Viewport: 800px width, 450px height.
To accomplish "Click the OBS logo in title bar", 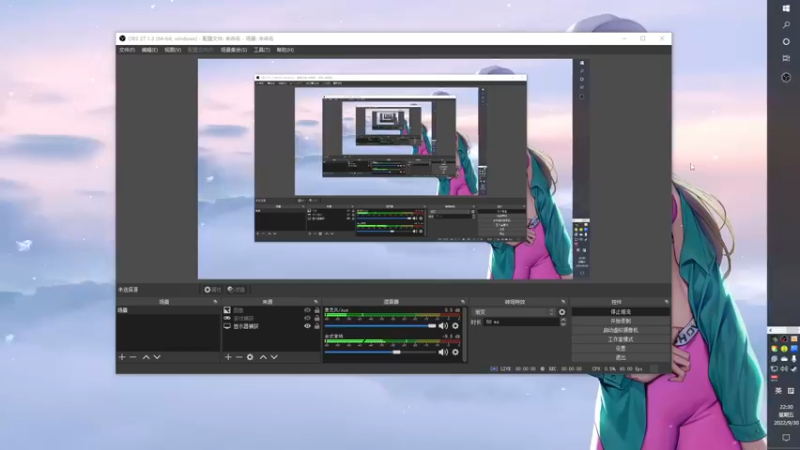I will (x=122, y=38).
